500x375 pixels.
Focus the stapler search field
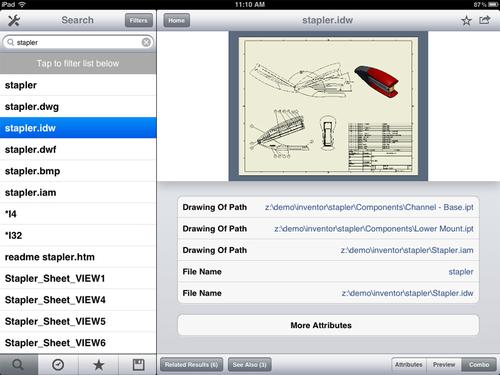(78, 42)
